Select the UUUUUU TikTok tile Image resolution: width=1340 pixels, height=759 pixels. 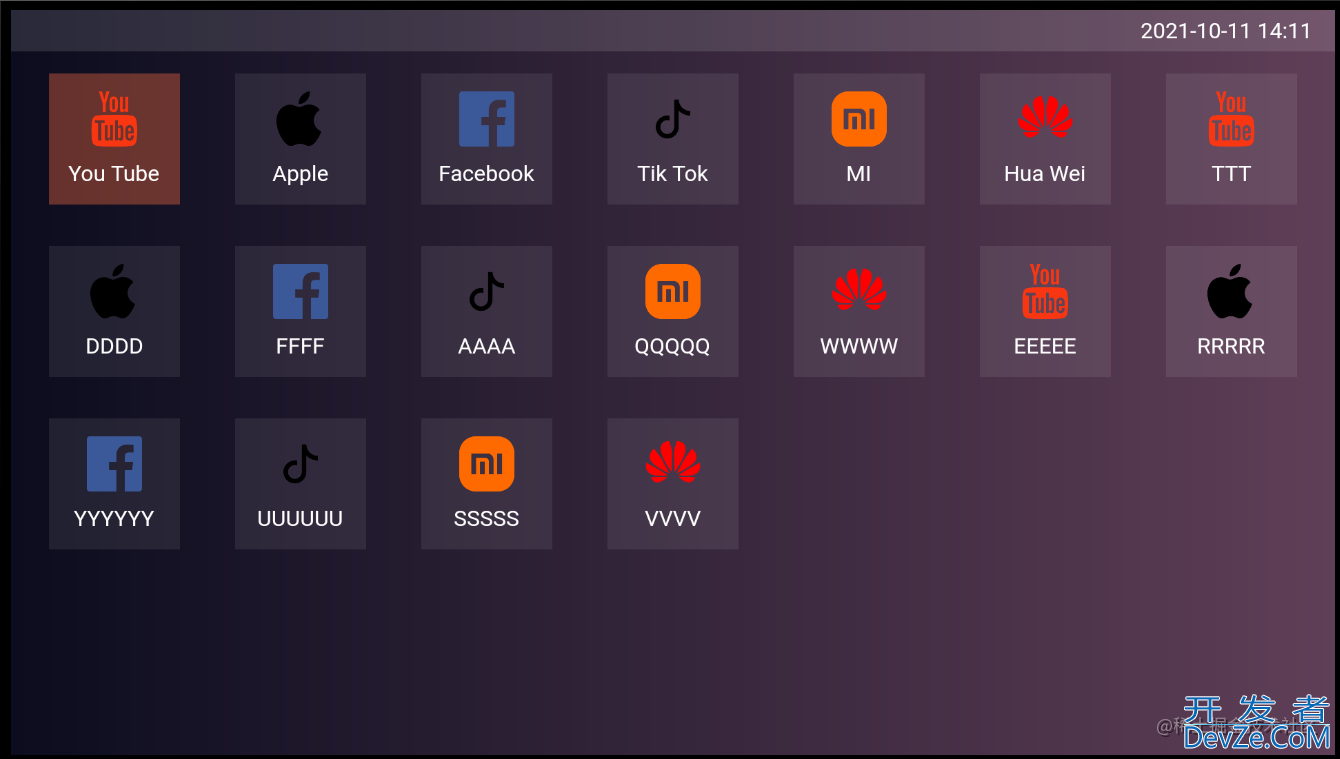coord(300,484)
